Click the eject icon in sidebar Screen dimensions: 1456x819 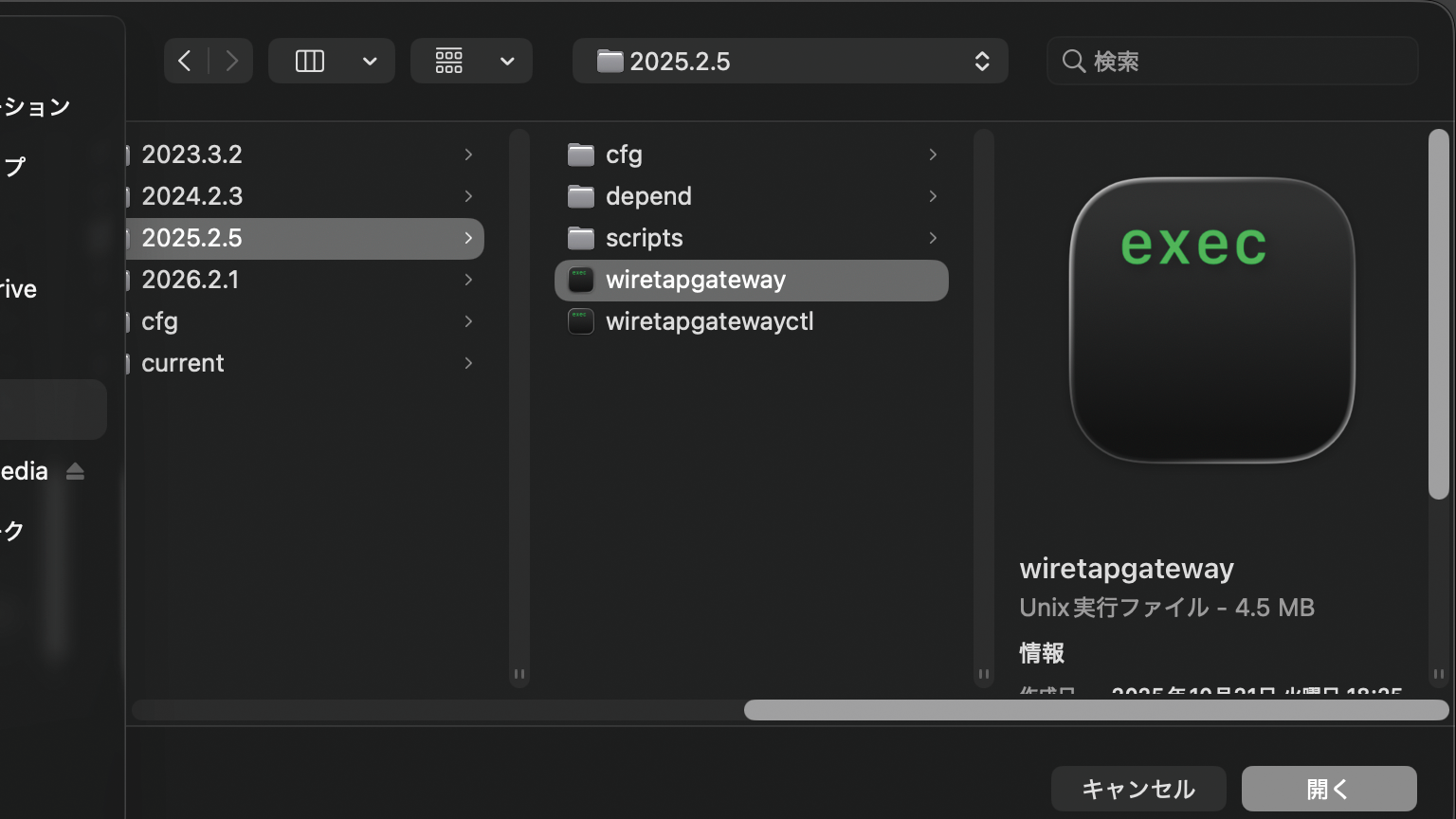pyautogui.click(x=76, y=471)
